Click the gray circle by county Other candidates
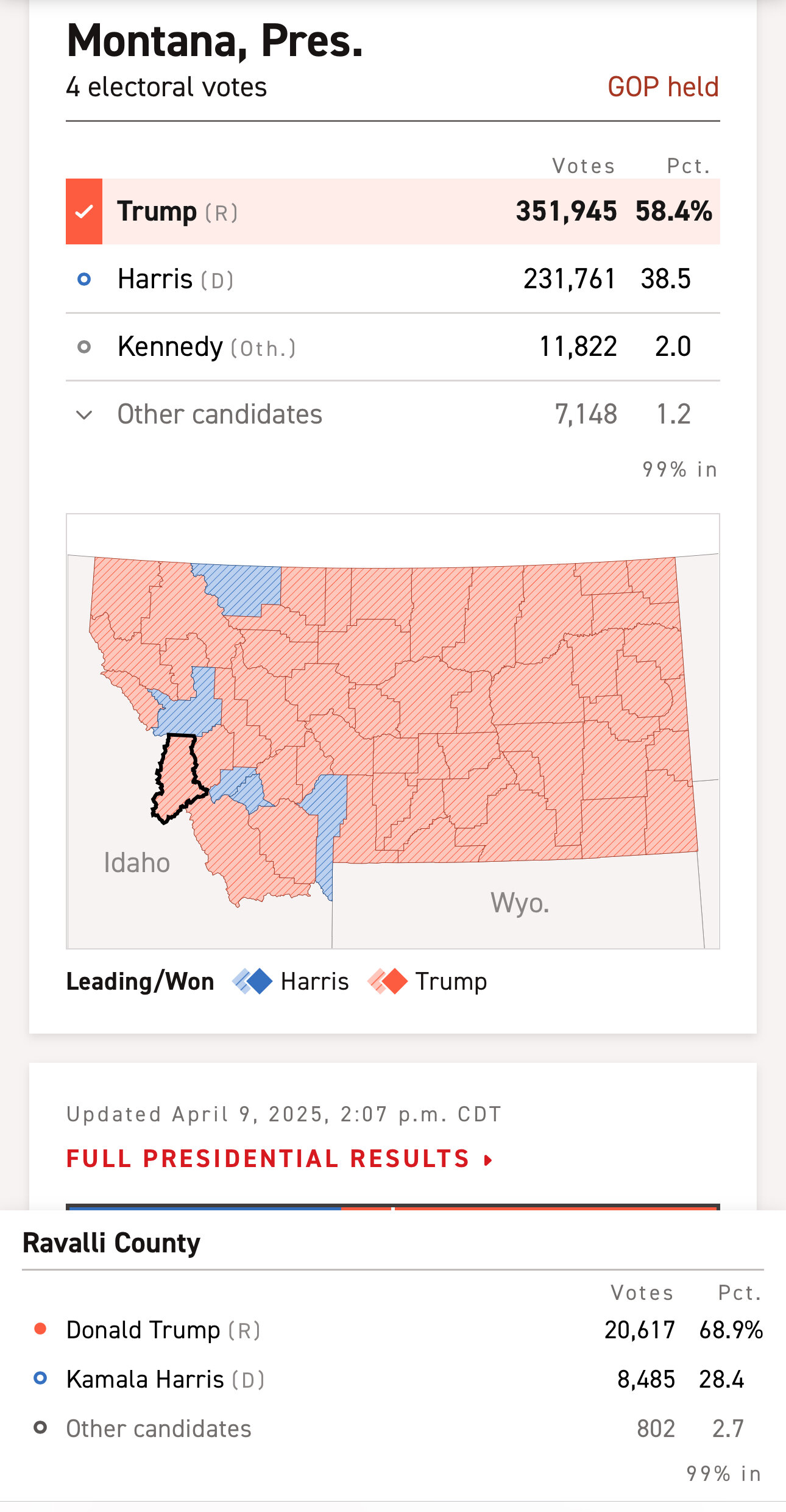 click(x=41, y=1427)
